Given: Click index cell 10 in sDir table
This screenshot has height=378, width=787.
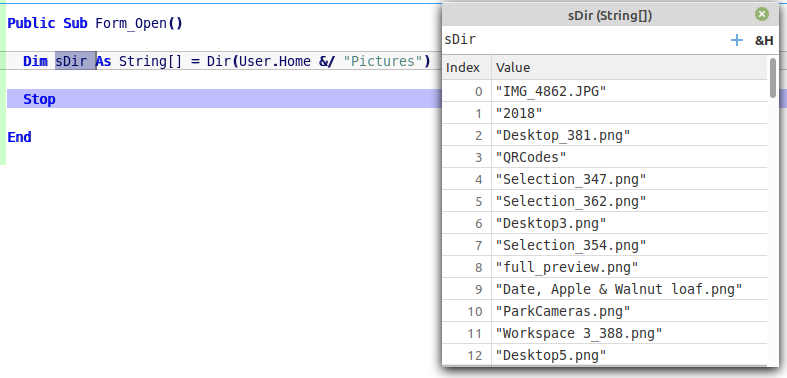Looking at the screenshot, I should [466, 311].
